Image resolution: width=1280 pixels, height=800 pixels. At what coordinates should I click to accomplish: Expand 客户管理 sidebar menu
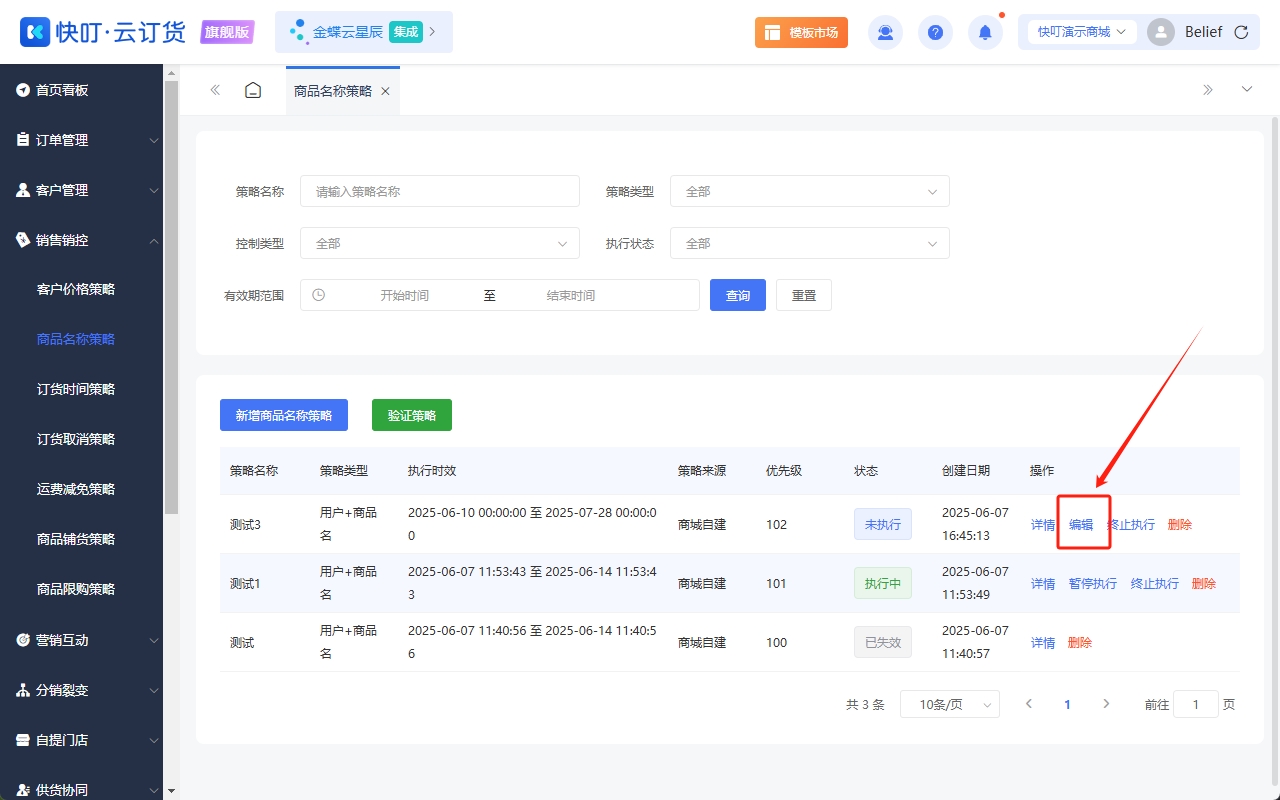pos(81,190)
